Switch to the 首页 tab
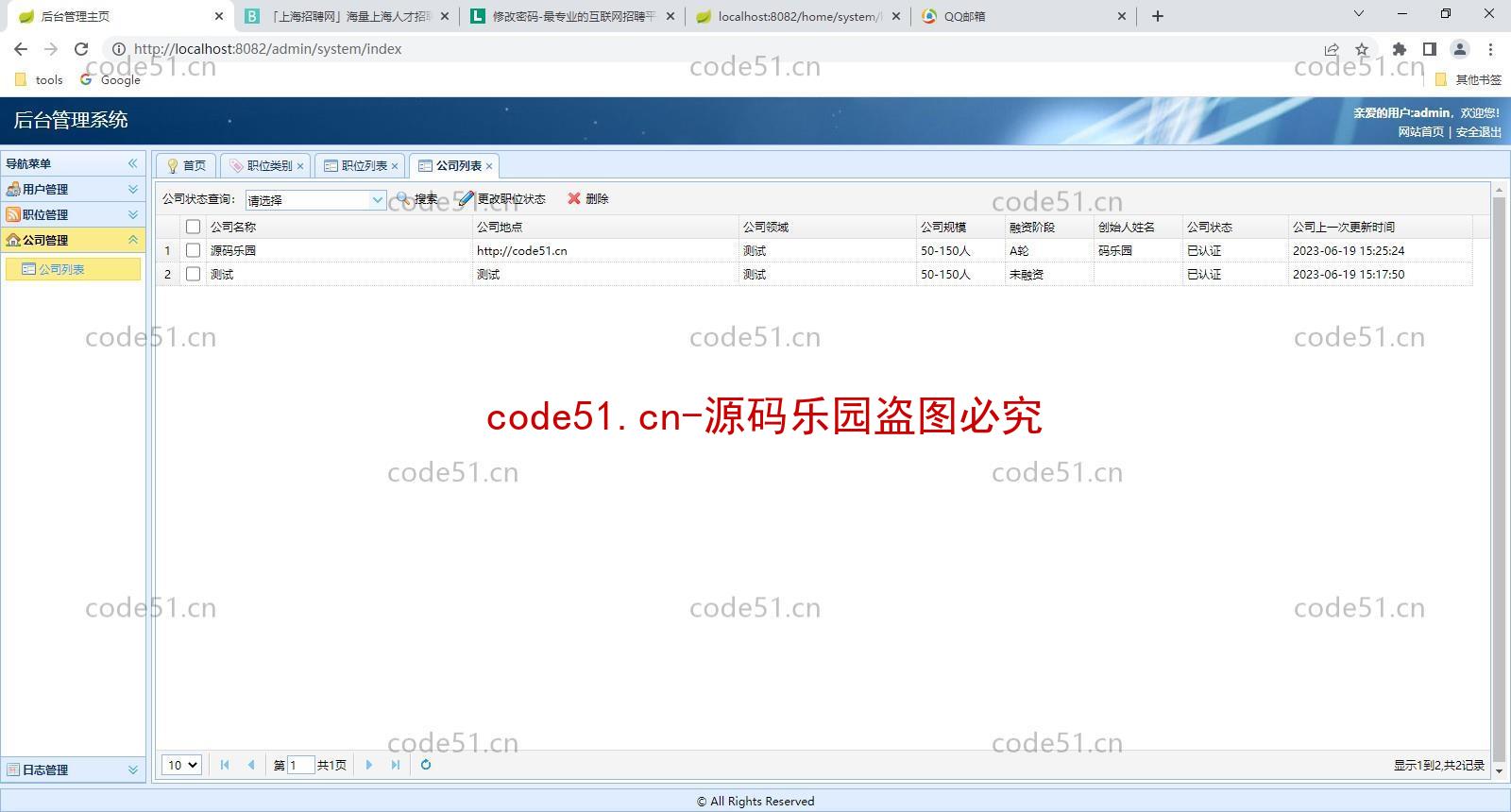 coord(186,165)
